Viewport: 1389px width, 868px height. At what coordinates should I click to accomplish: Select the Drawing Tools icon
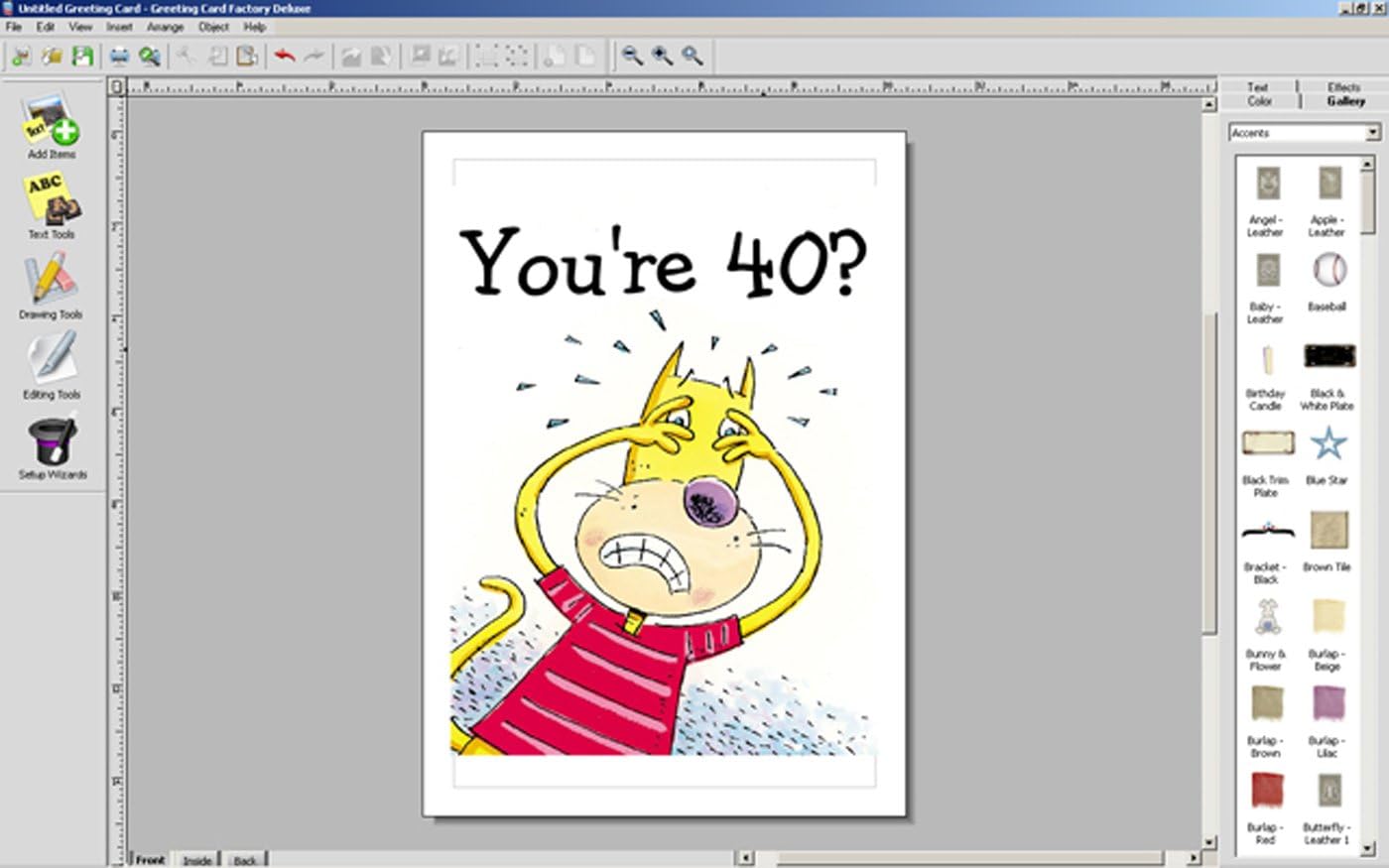point(51,282)
